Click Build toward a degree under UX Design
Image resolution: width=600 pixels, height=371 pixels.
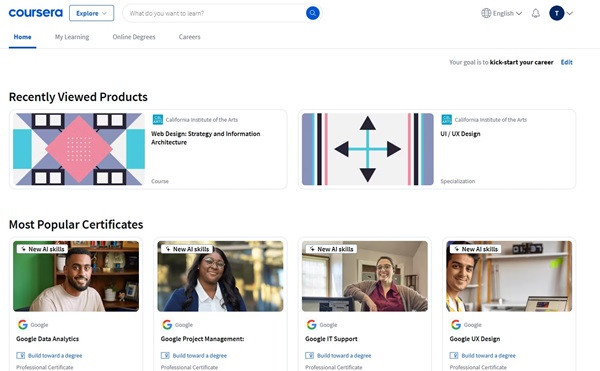(489, 356)
